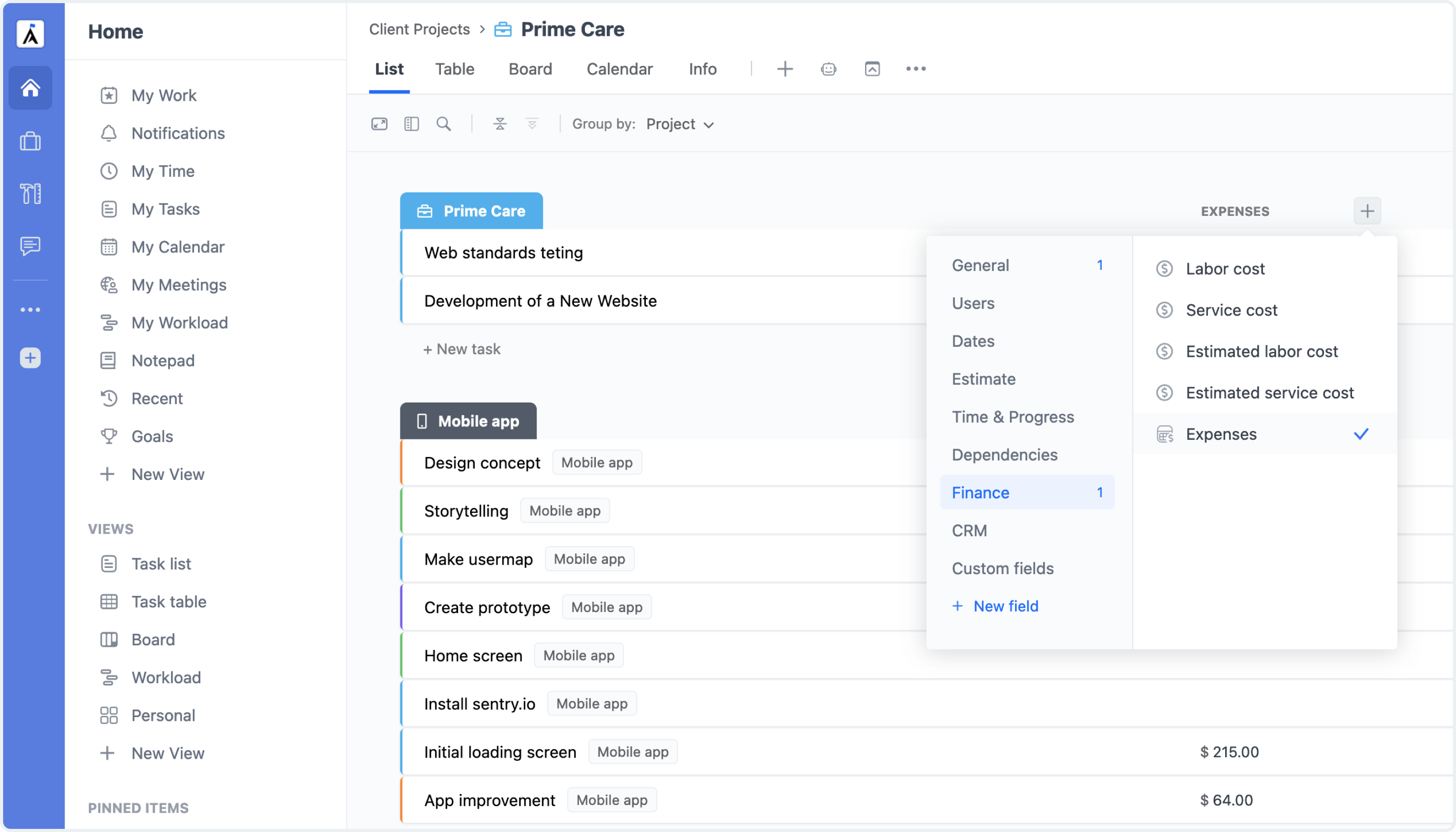Open the Create prototype task
1456x832 pixels.
click(487, 607)
